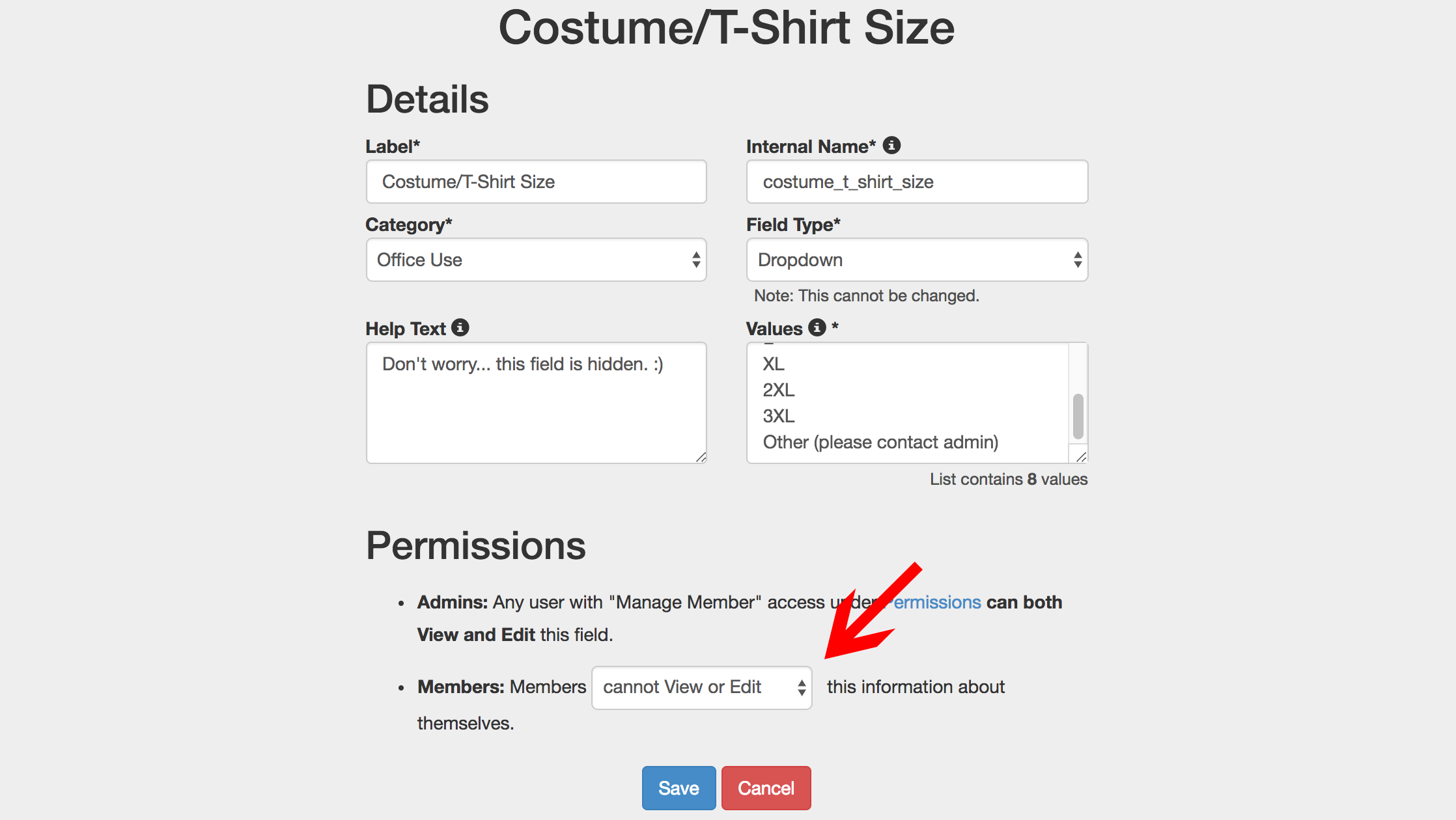Click the red Cancel button
Image resolution: width=1456 pixels, height=820 pixels.
coord(766,788)
